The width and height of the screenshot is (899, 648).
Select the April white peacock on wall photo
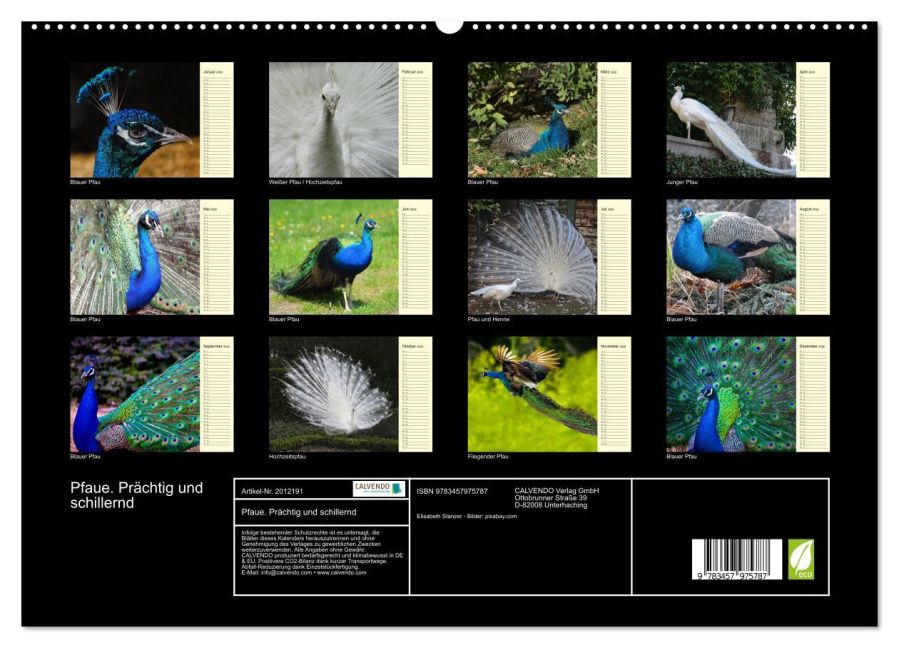click(731, 120)
